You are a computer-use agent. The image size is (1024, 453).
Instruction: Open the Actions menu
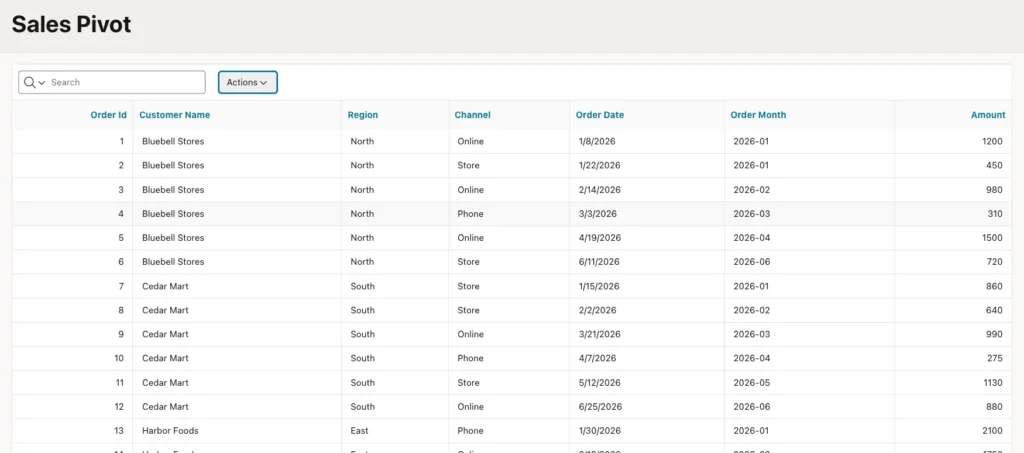pyautogui.click(x=248, y=82)
